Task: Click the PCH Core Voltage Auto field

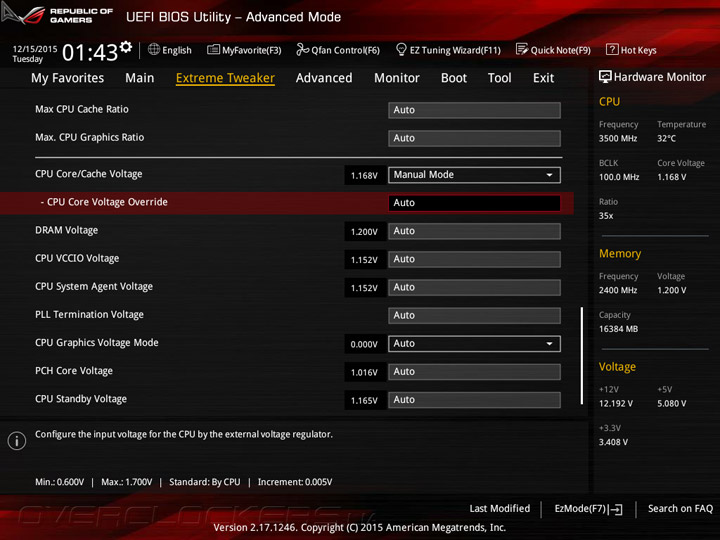Action: point(474,372)
